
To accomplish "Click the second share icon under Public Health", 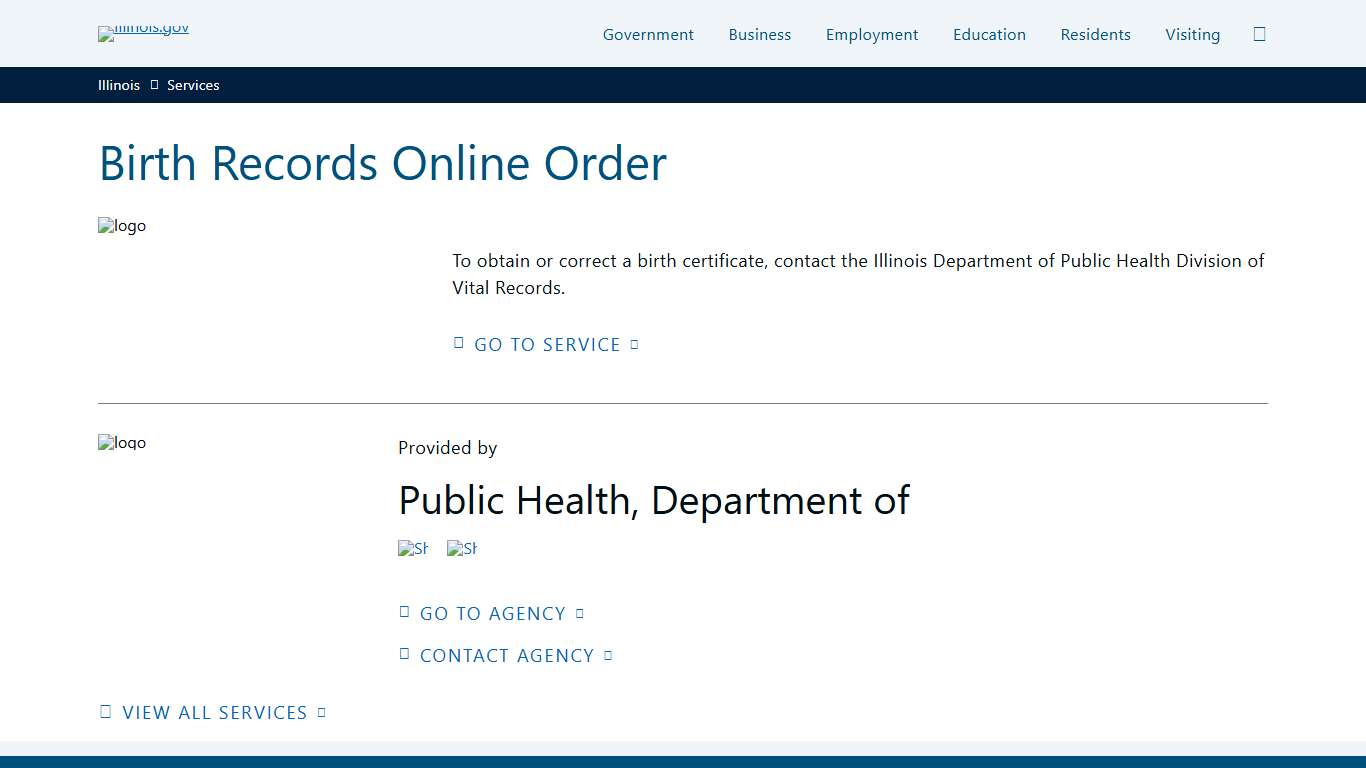I will (462, 548).
